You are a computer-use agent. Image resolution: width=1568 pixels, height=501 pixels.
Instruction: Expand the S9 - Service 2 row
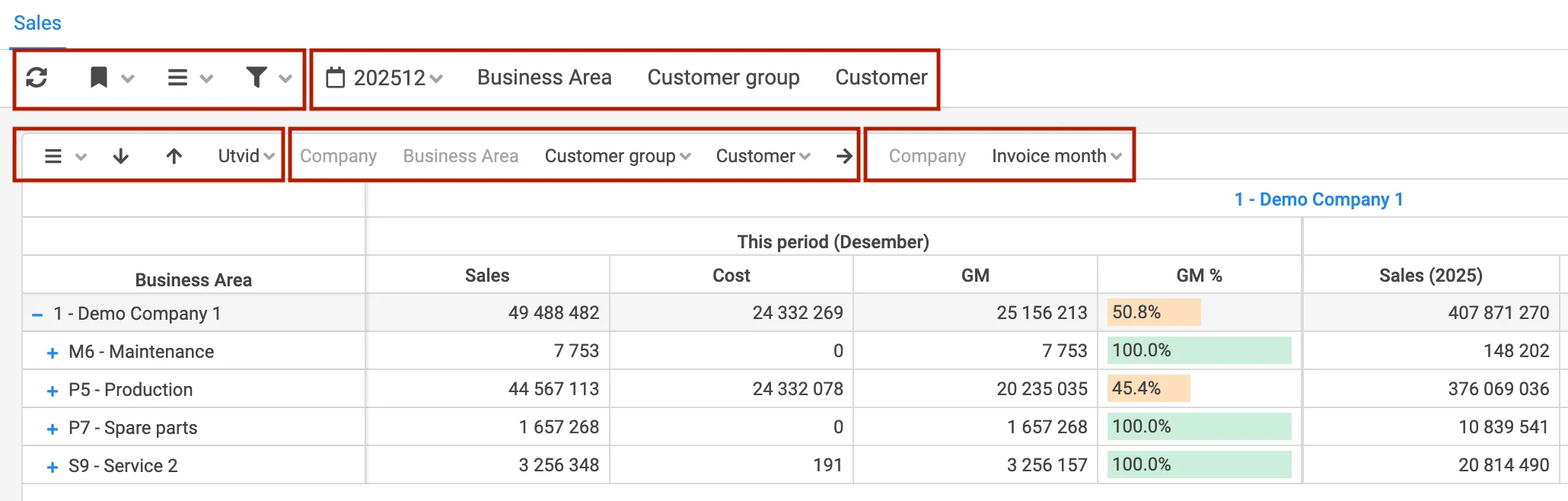pos(53,467)
